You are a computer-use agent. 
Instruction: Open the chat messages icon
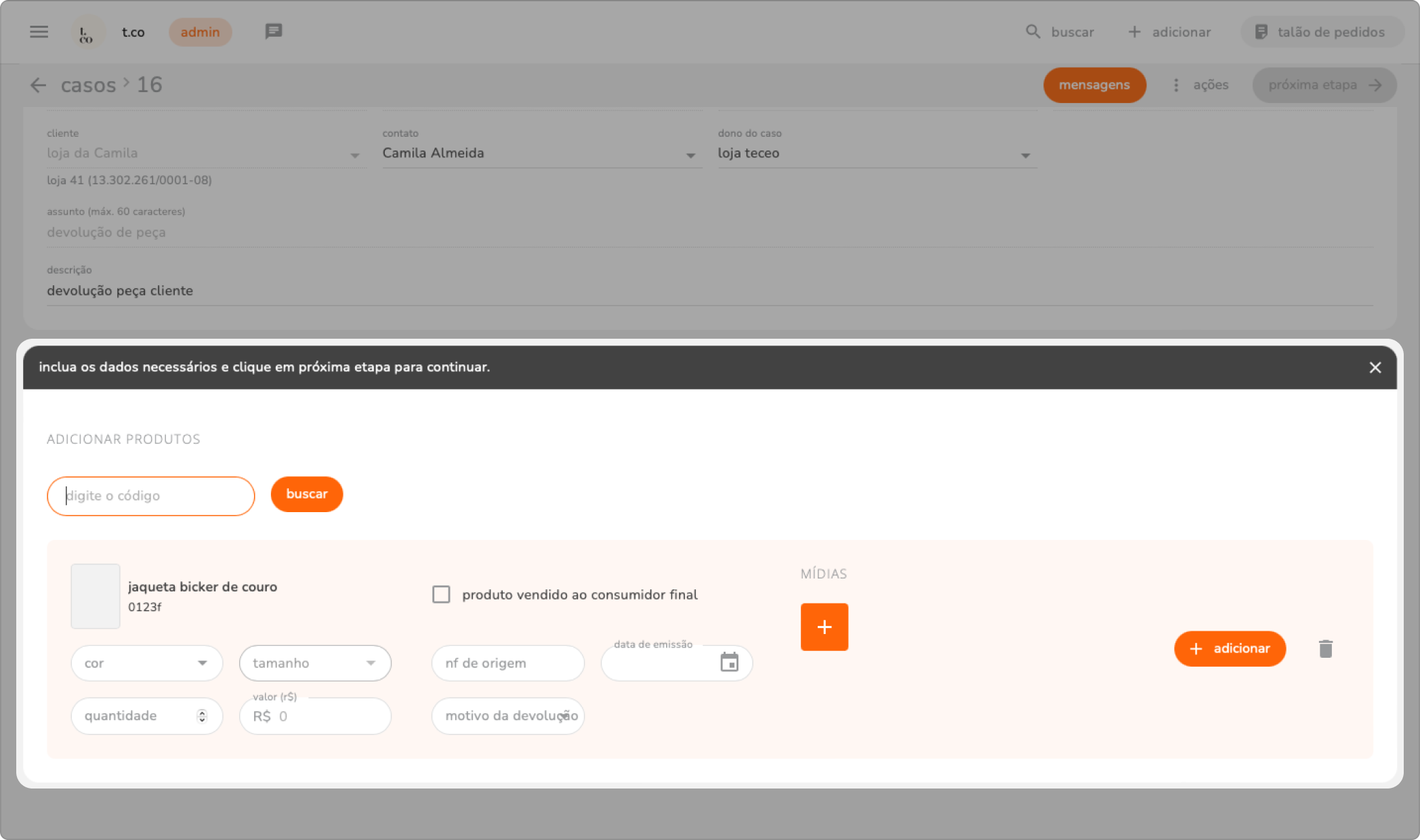(x=273, y=31)
